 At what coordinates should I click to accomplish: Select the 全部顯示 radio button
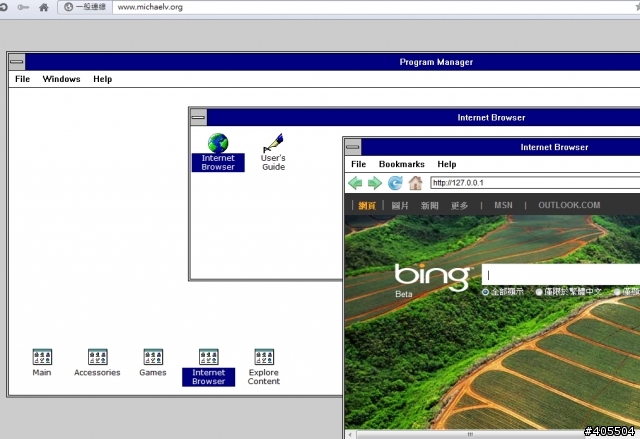[485, 292]
